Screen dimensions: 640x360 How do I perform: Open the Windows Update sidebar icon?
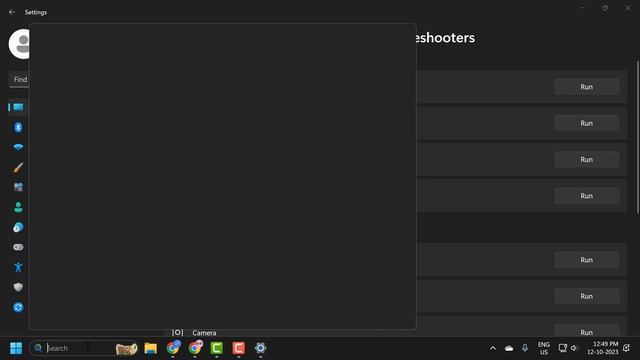coord(18,307)
